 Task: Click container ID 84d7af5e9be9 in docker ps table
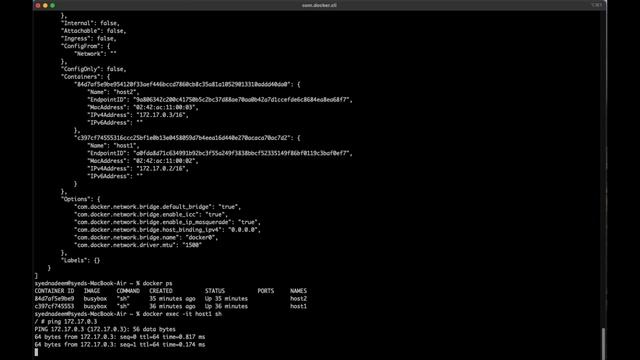coord(54,299)
